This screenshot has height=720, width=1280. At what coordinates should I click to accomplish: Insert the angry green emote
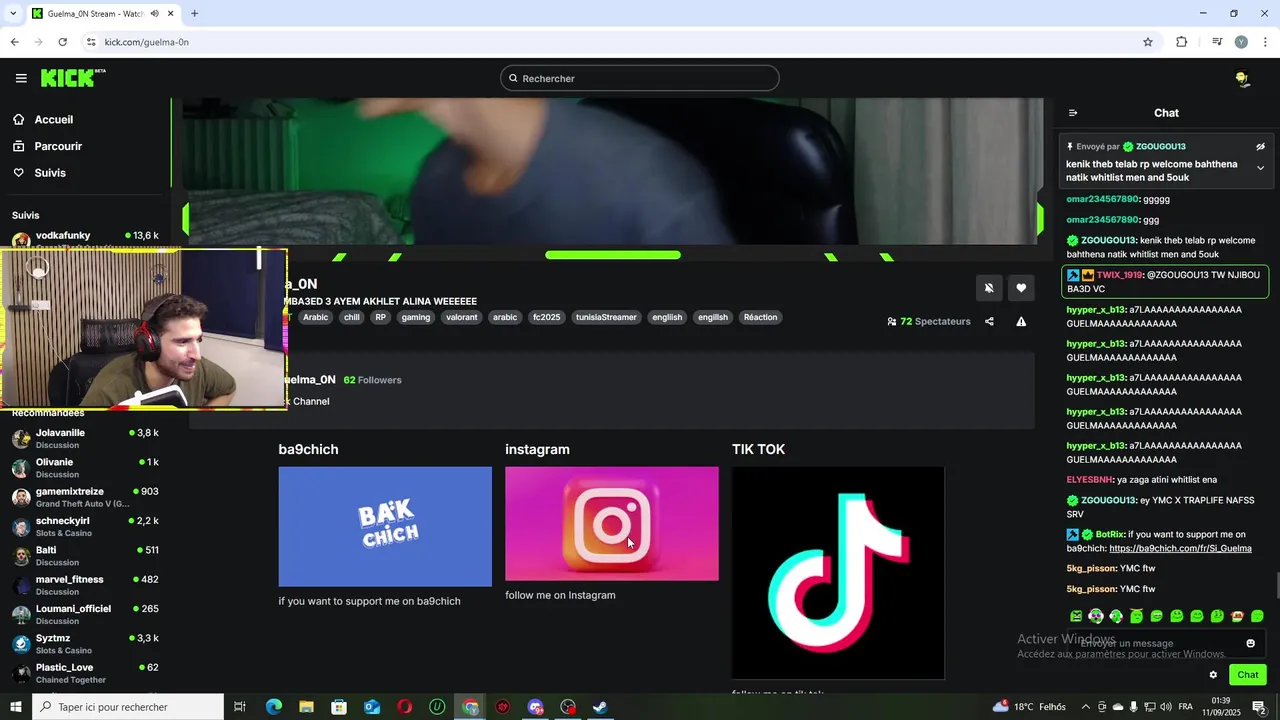click(1076, 616)
